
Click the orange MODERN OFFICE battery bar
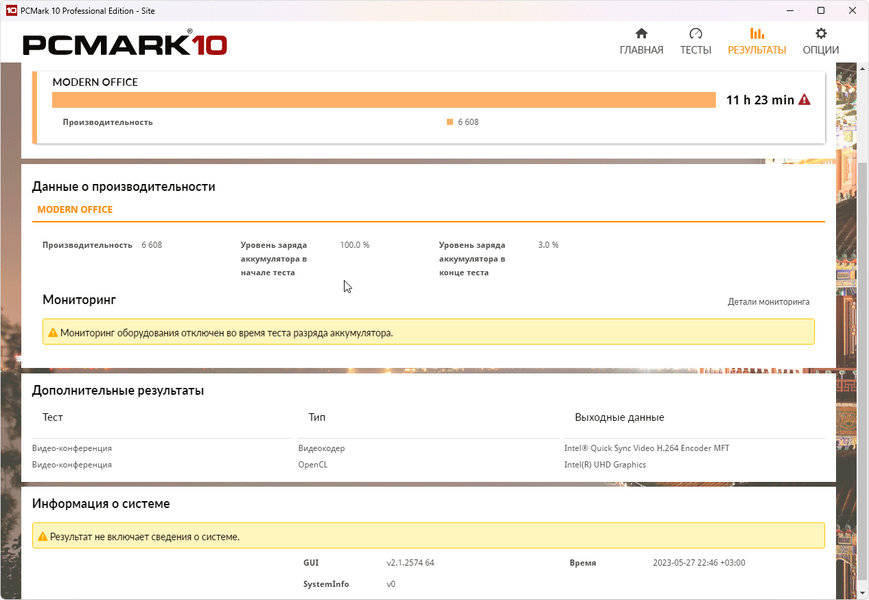(x=384, y=100)
